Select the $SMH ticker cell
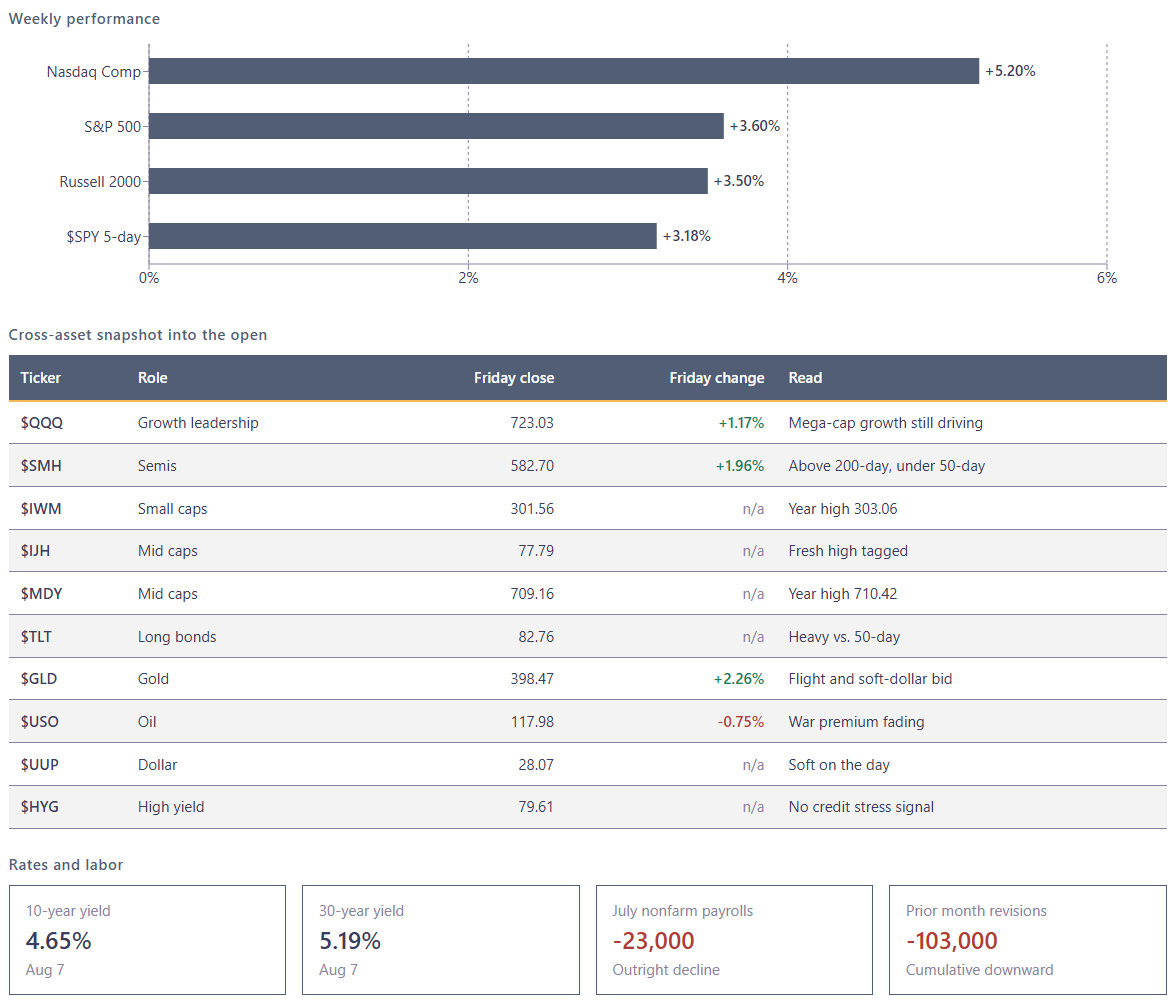Screen dimensions: 1176x1004 coord(41,466)
